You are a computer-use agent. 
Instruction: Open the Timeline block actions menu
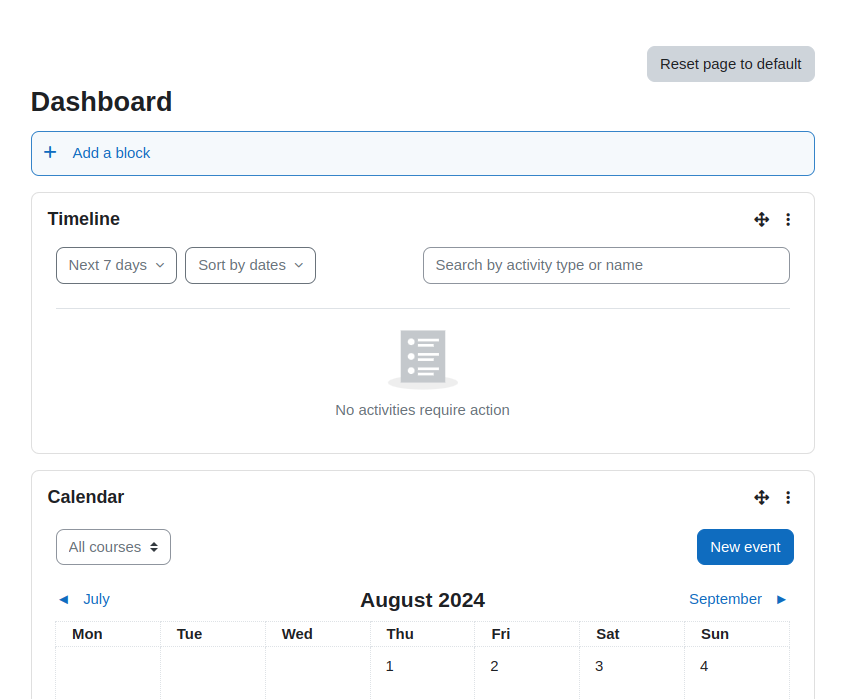(x=788, y=219)
